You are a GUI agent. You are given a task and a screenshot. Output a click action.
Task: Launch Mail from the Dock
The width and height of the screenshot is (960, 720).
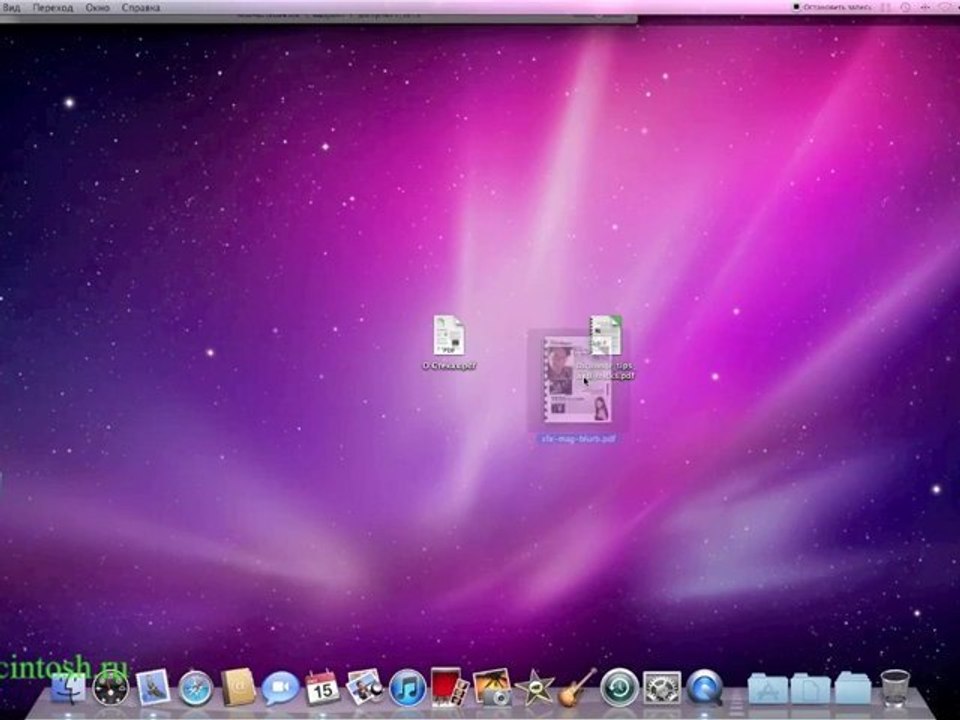153,687
